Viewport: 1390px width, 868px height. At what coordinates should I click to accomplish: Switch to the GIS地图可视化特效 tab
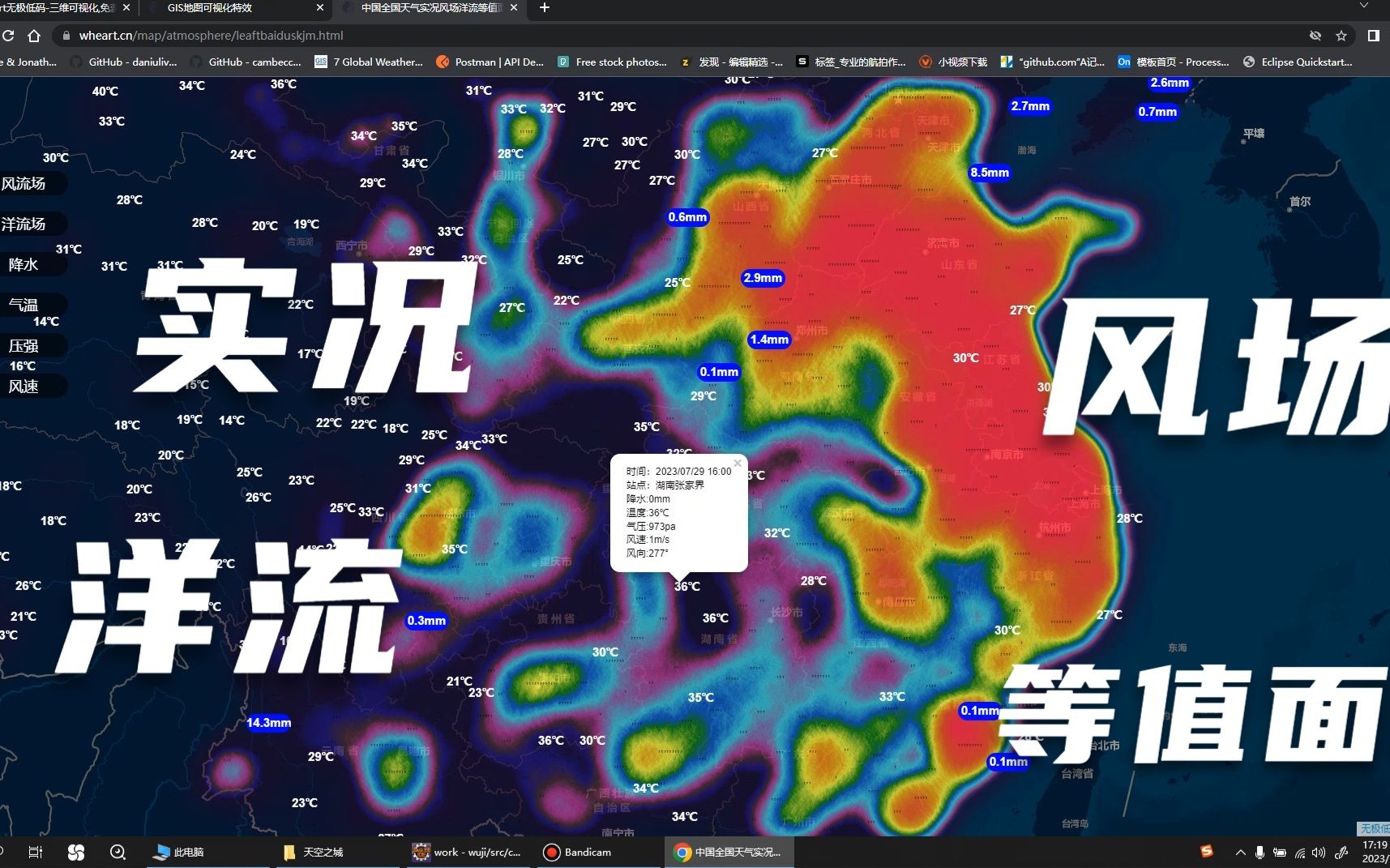coord(235,7)
